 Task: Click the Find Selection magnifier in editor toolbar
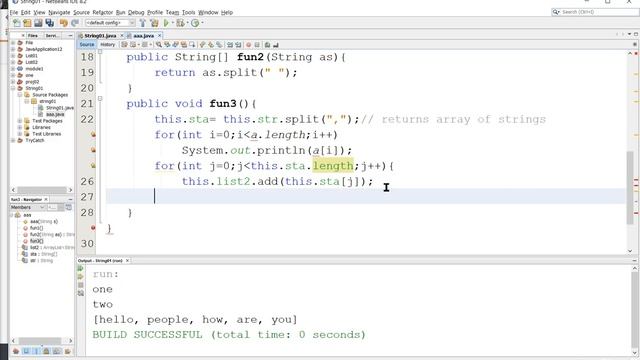(x=158, y=44)
